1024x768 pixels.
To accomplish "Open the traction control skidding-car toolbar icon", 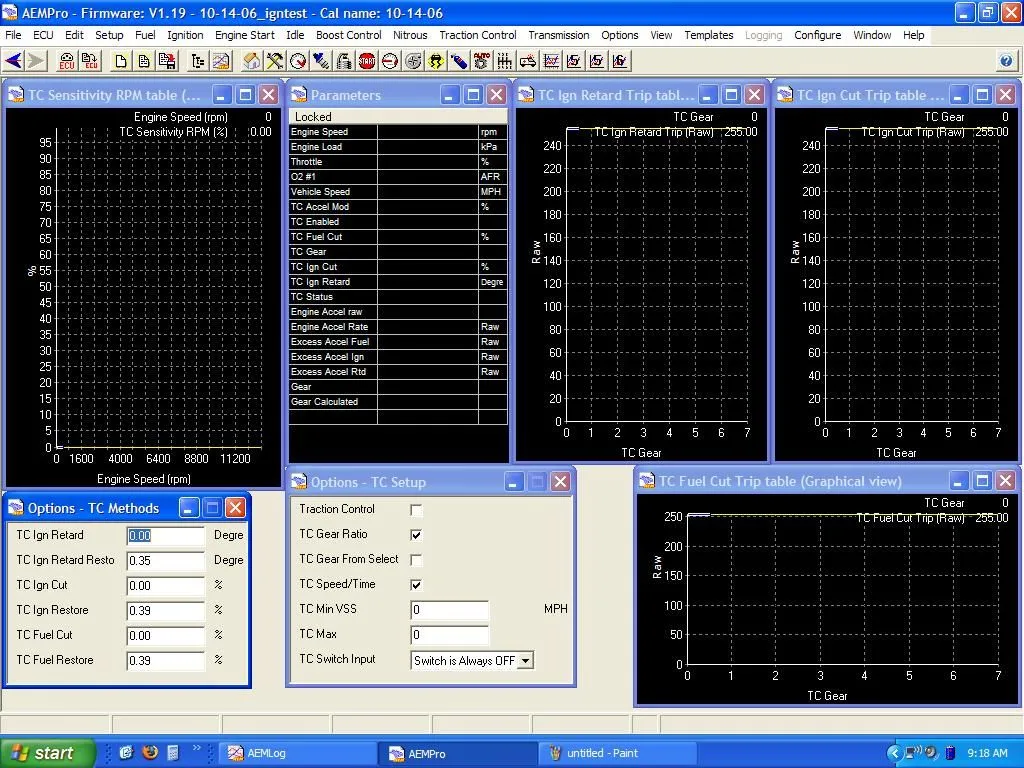I will click(436, 61).
